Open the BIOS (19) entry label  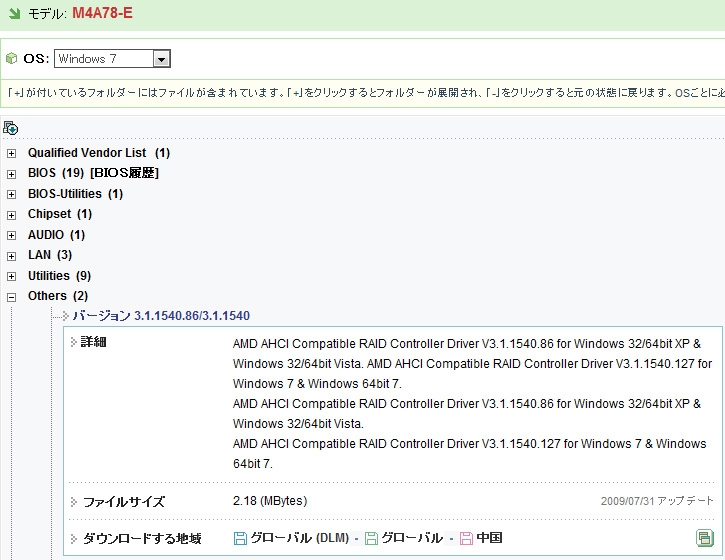(x=56, y=173)
